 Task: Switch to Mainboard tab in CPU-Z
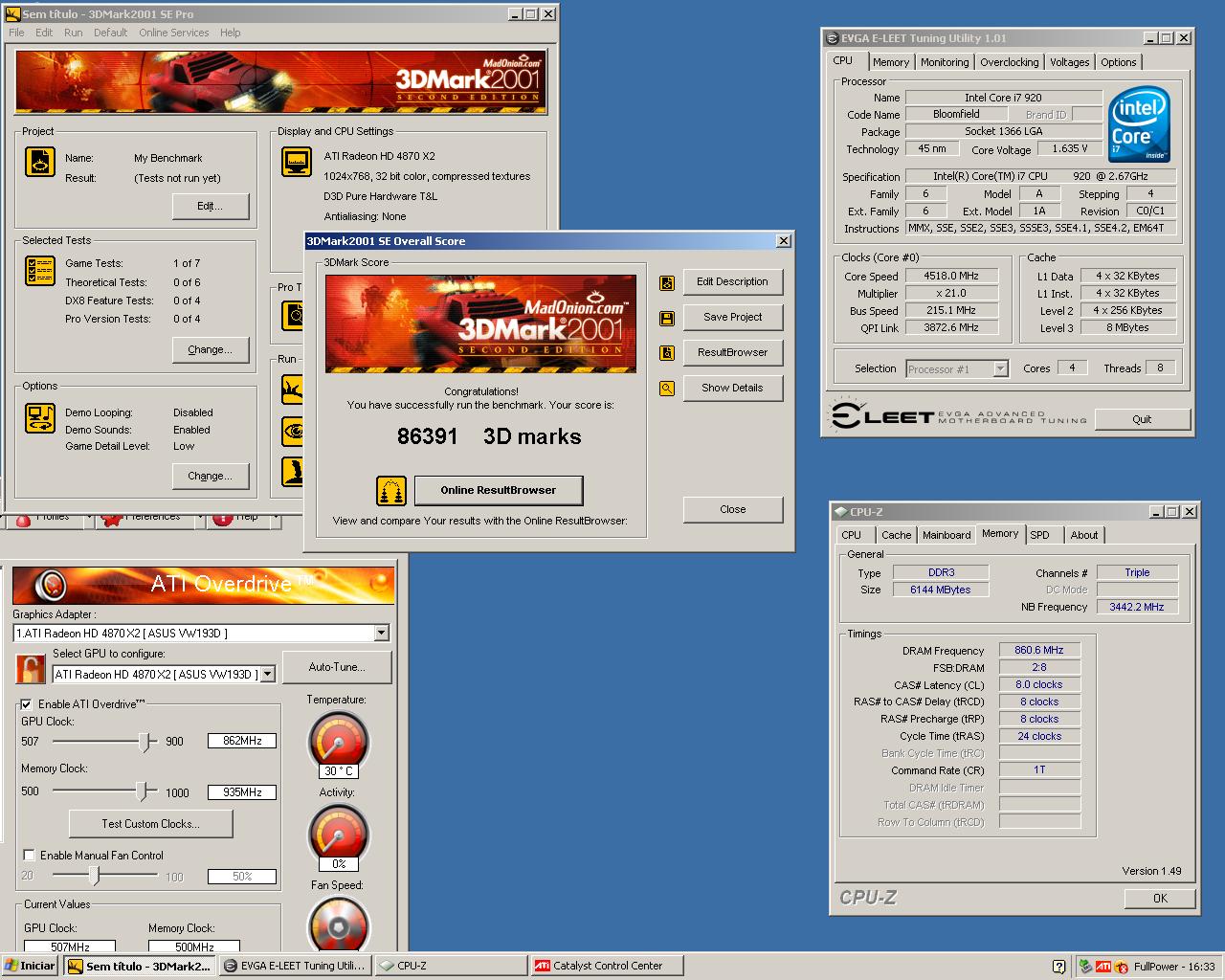tap(947, 535)
